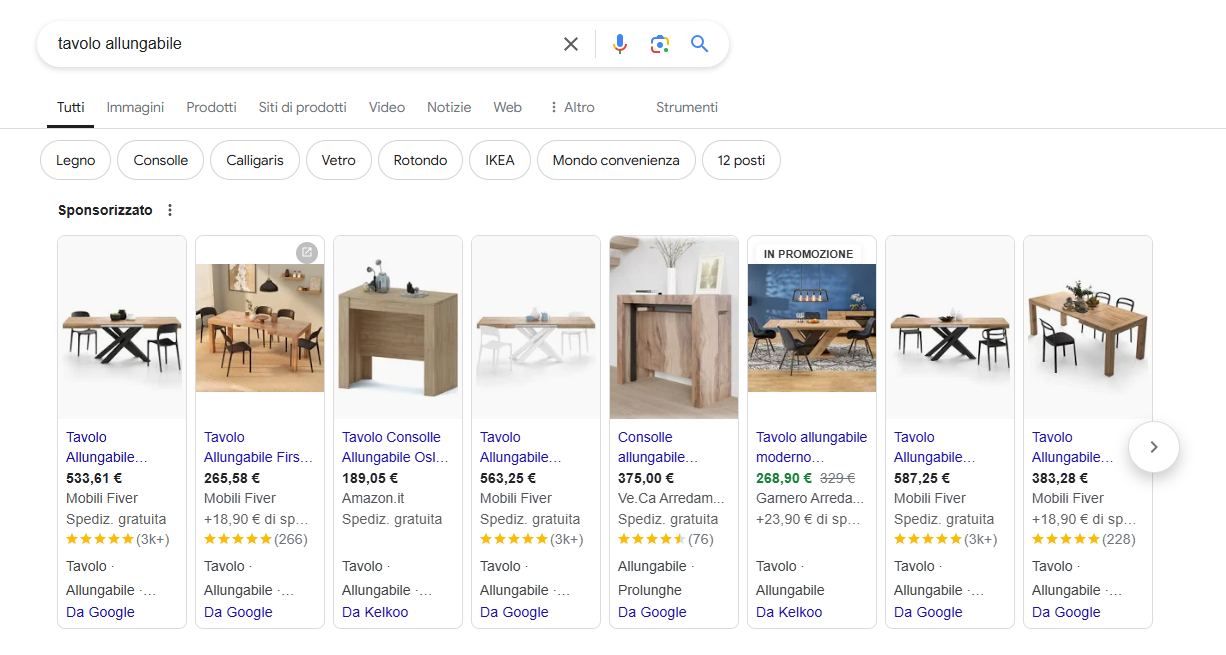Click seller name Ve.Ca Arredam...

coord(670,498)
